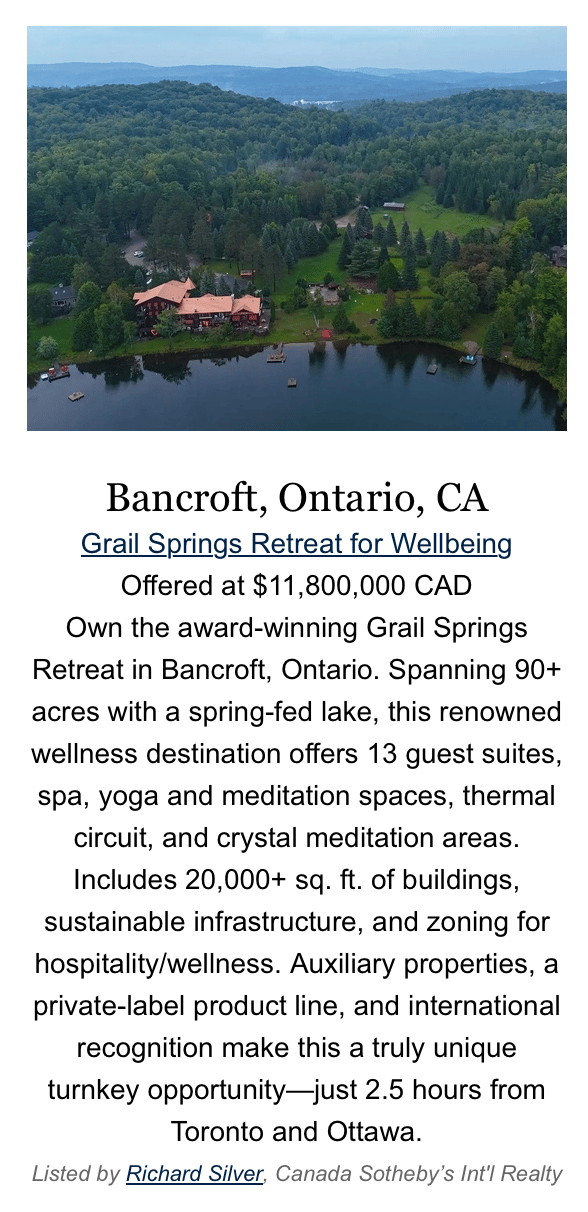
Task: Click the aerial photo of the retreat
Action: coord(297,228)
